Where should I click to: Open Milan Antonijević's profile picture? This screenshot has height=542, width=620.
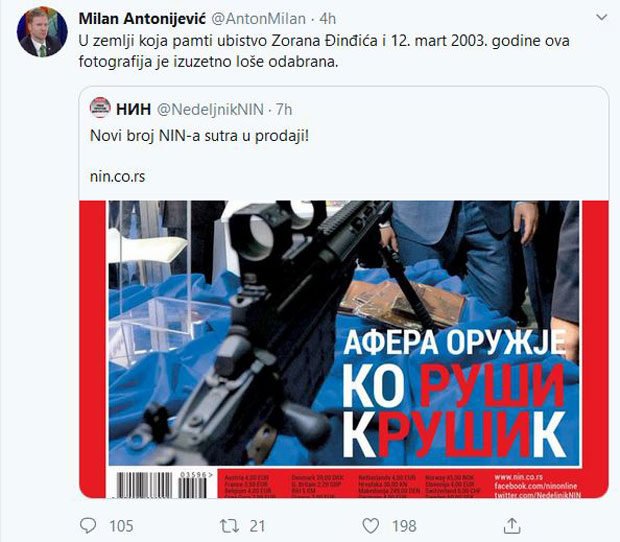click(x=42, y=32)
